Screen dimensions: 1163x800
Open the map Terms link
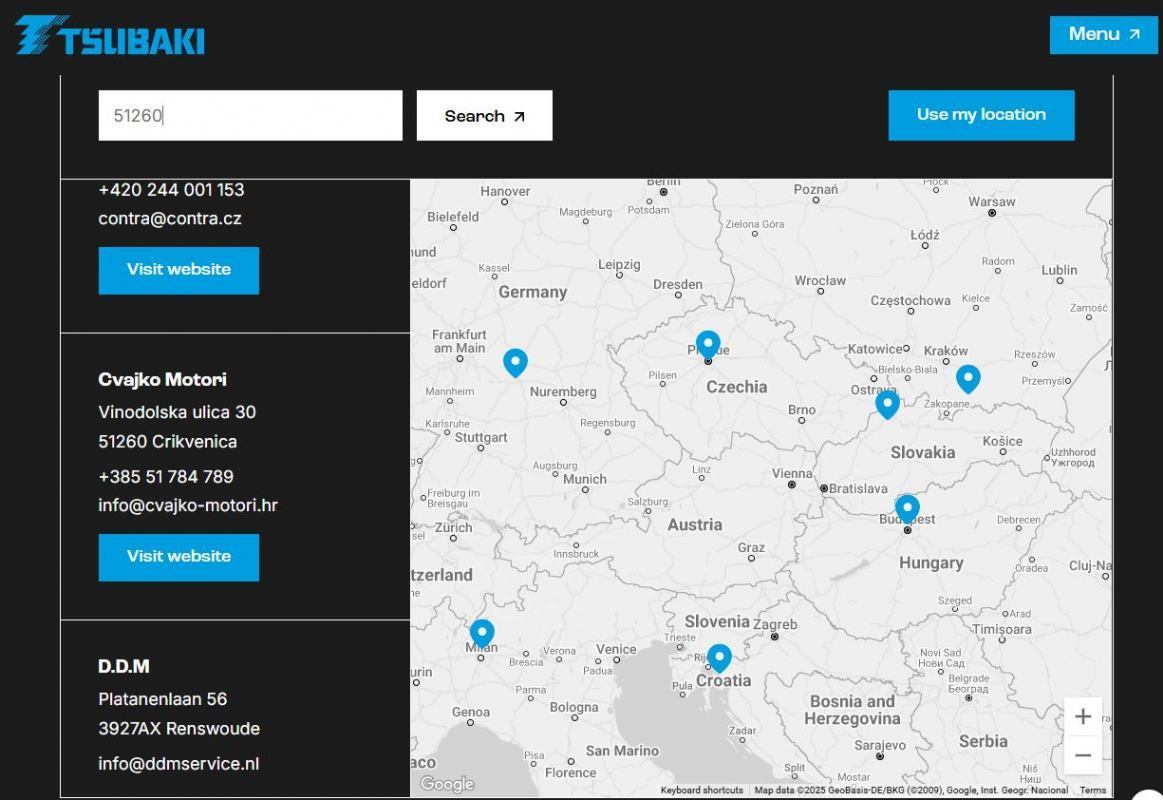pos(1093,790)
